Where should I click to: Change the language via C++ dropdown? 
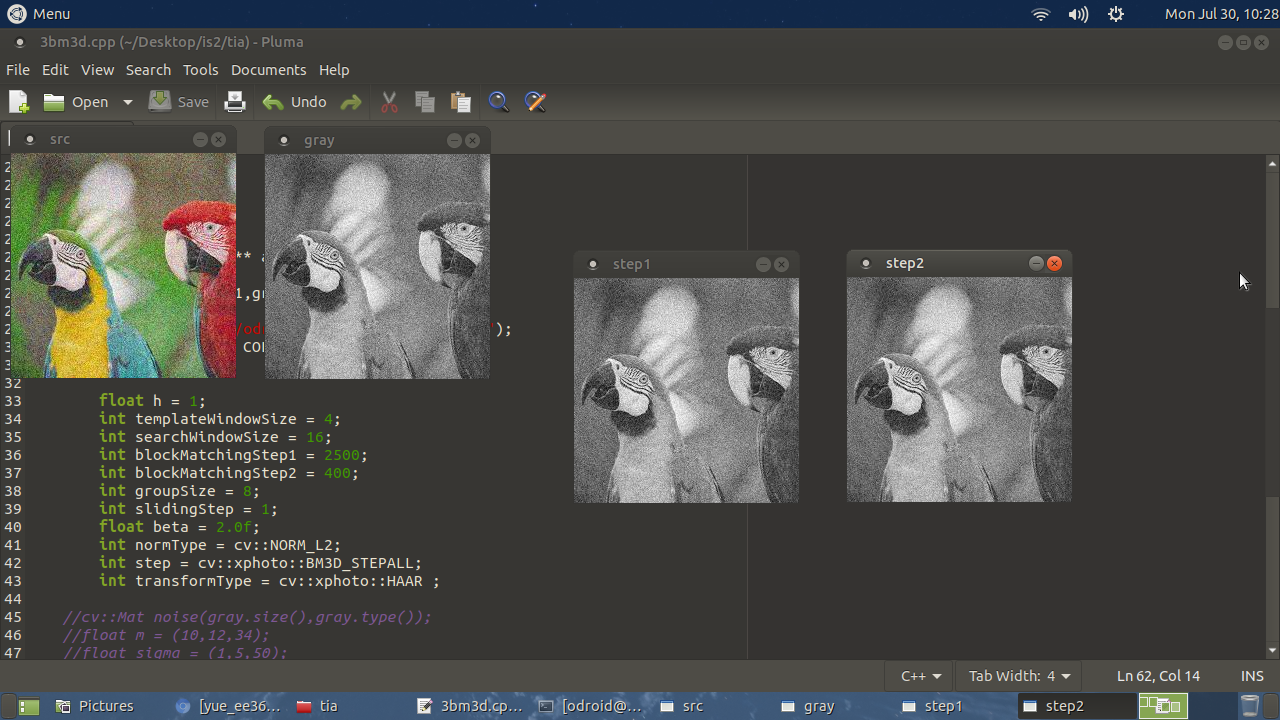(x=920, y=676)
